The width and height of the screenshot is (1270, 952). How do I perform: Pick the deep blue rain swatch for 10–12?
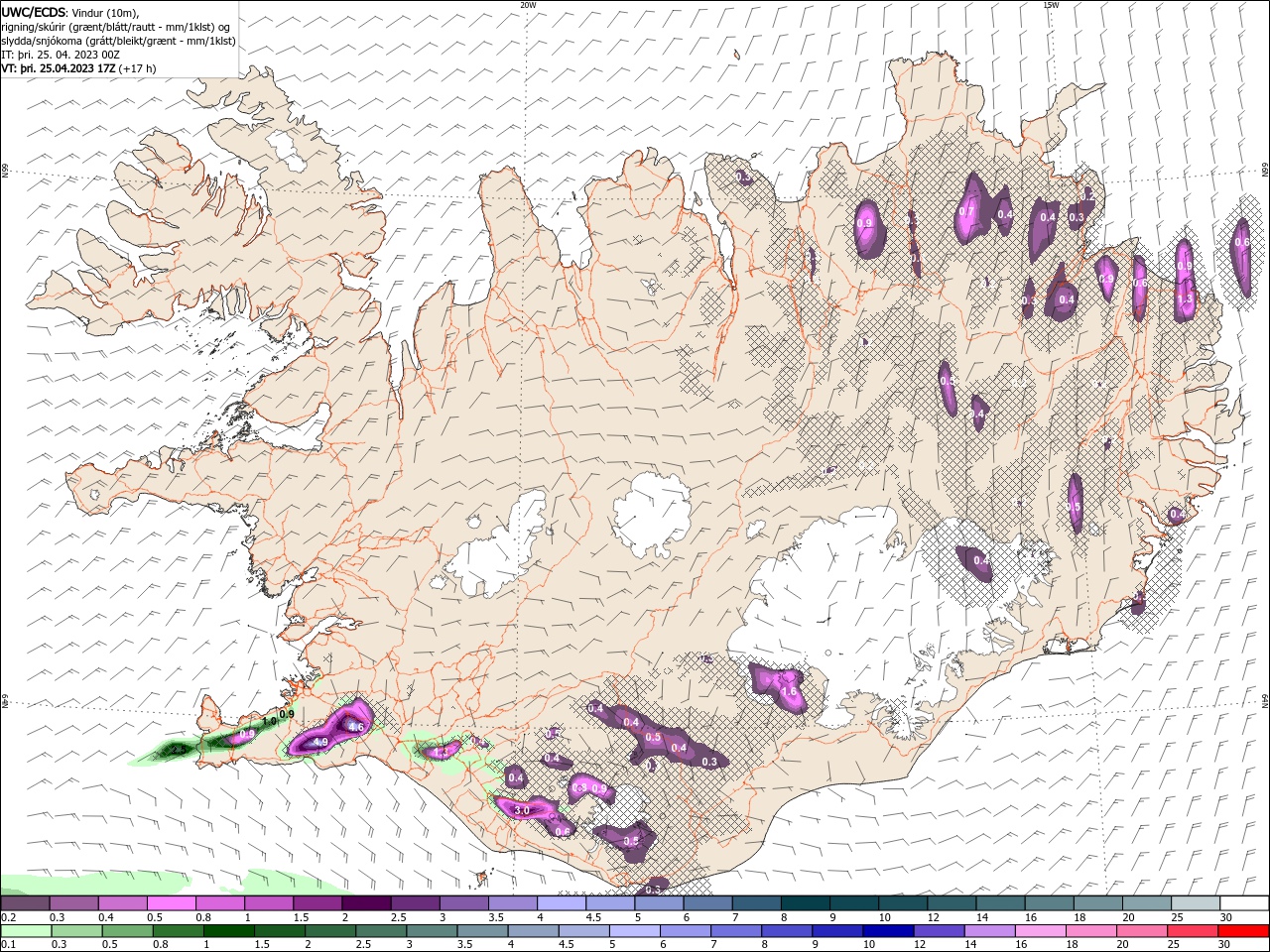(889, 930)
